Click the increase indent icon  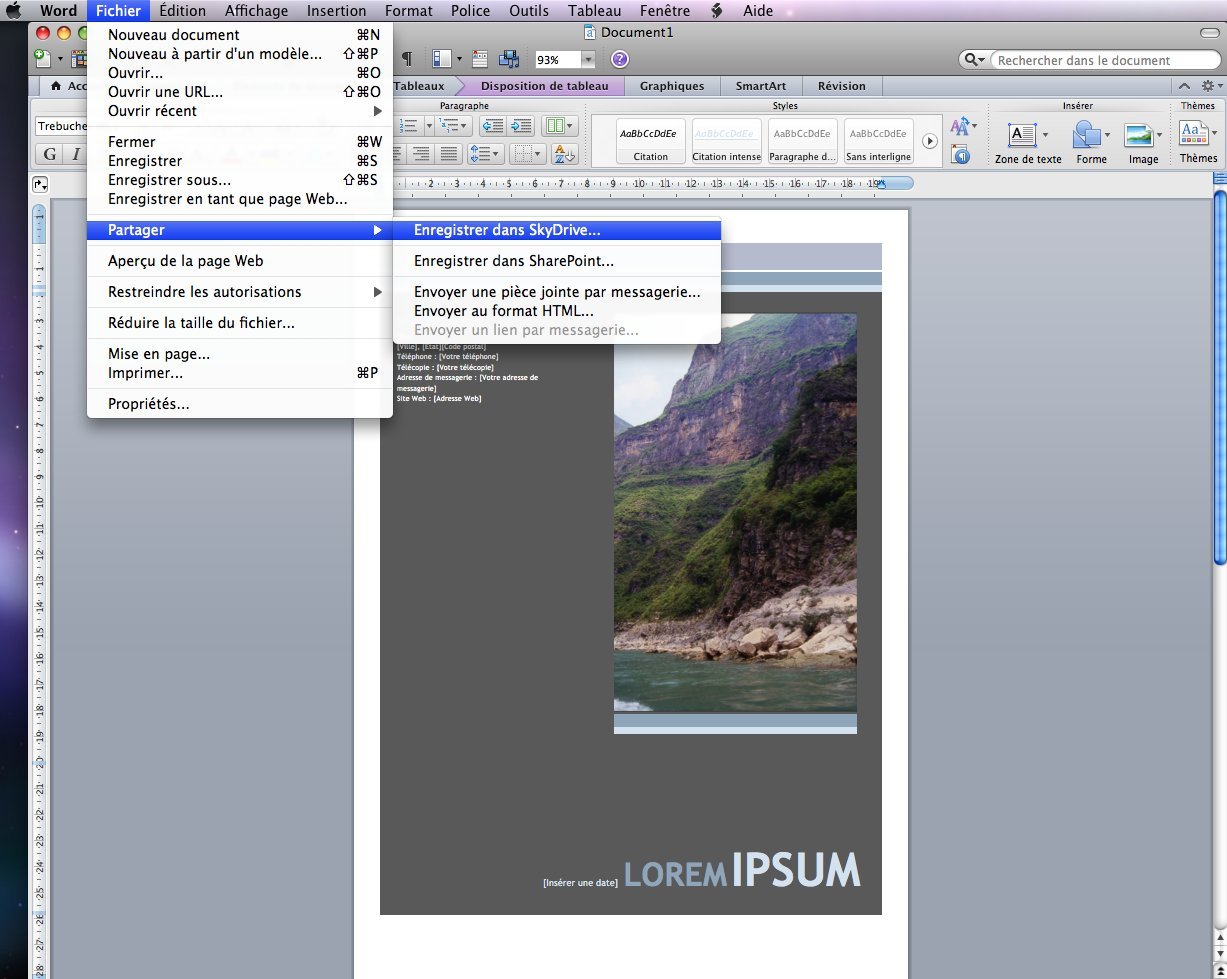click(520, 126)
